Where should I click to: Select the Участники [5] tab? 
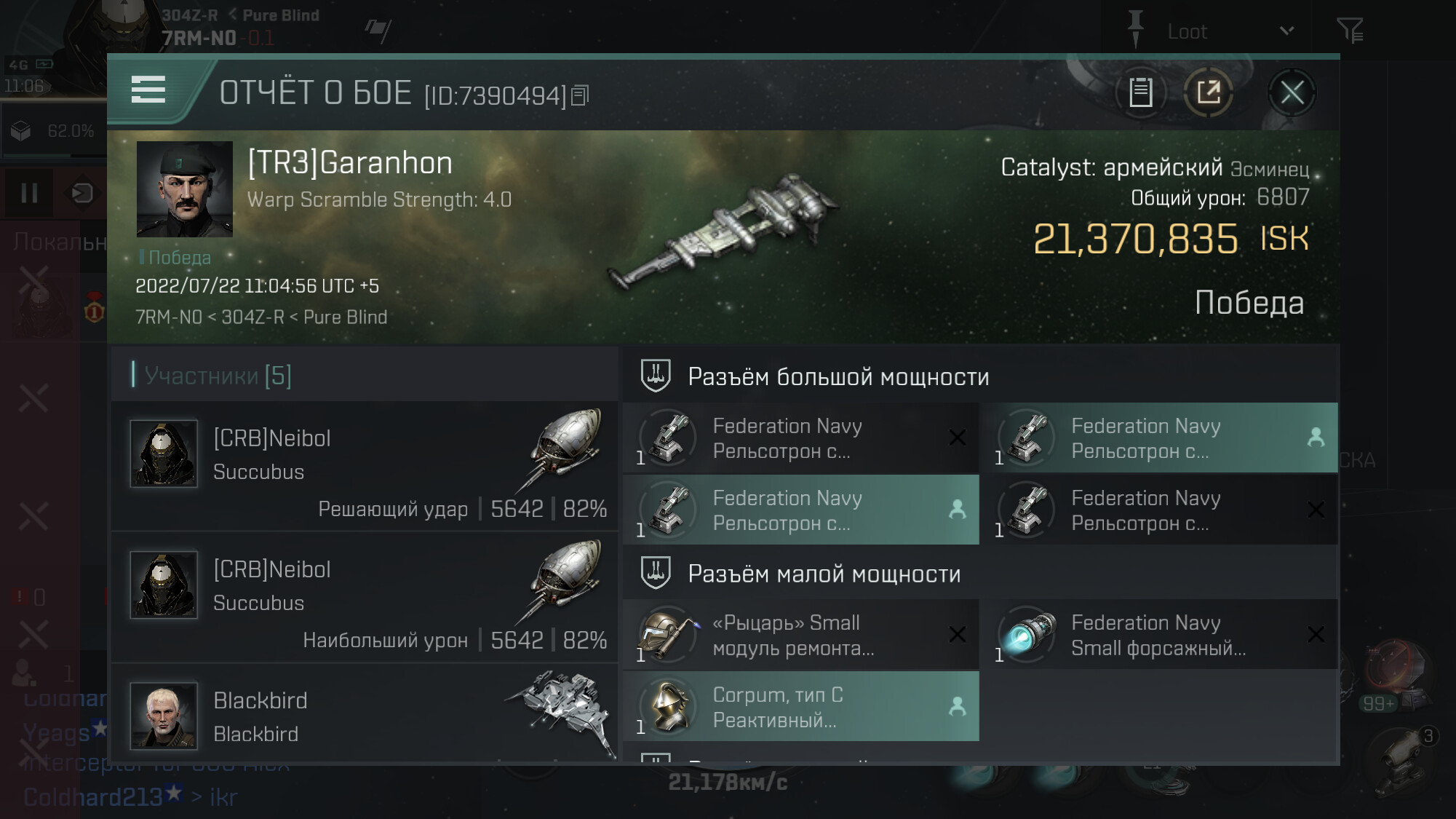(218, 376)
